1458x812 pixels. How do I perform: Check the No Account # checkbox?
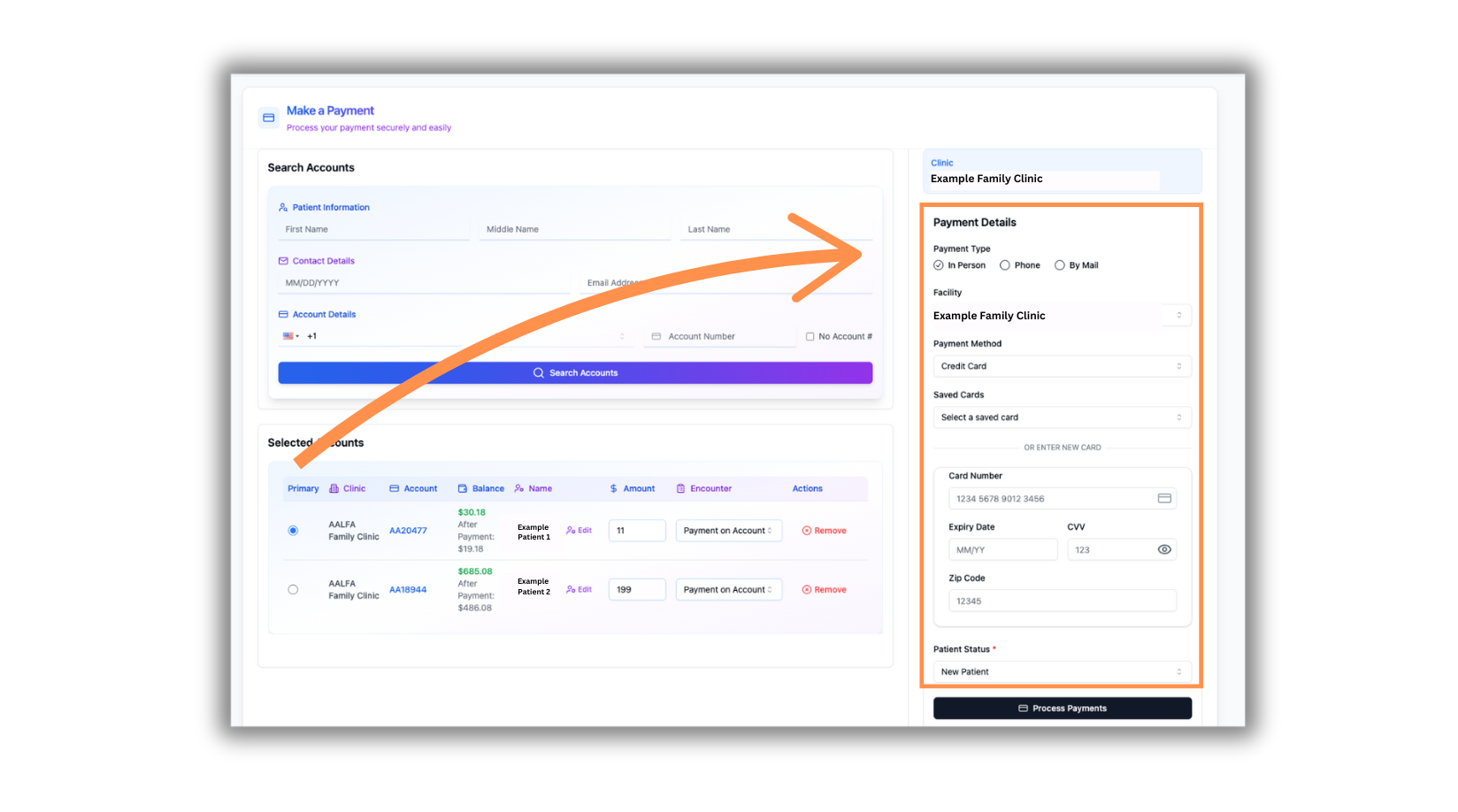point(810,336)
